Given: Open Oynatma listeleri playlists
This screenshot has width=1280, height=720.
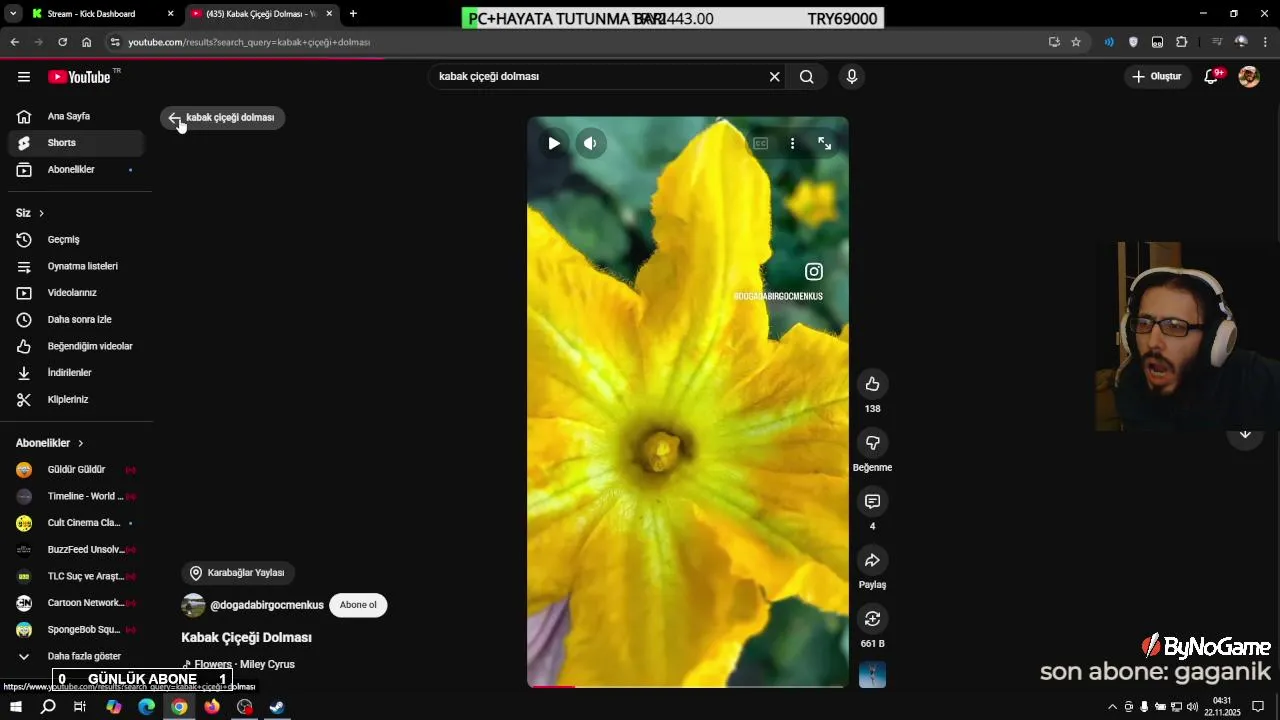Looking at the screenshot, I should [76, 267].
